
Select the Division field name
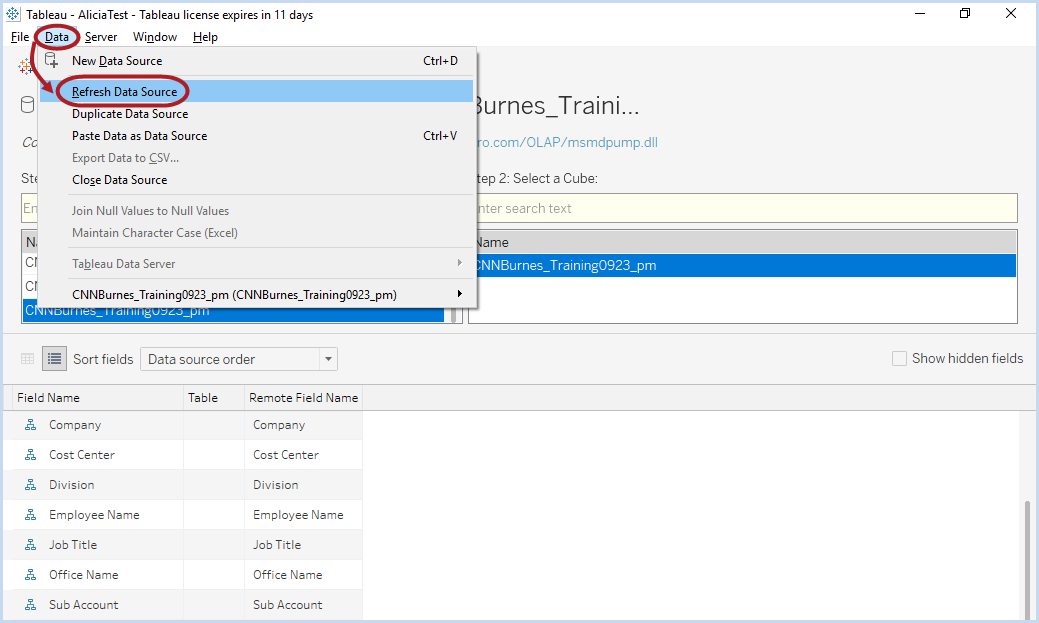72,484
